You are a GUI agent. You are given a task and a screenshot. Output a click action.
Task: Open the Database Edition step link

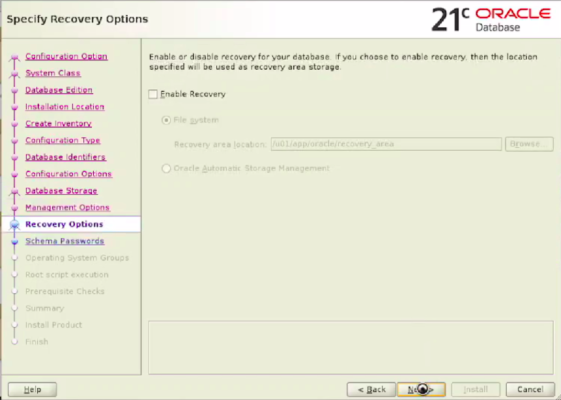coord(59,90)
